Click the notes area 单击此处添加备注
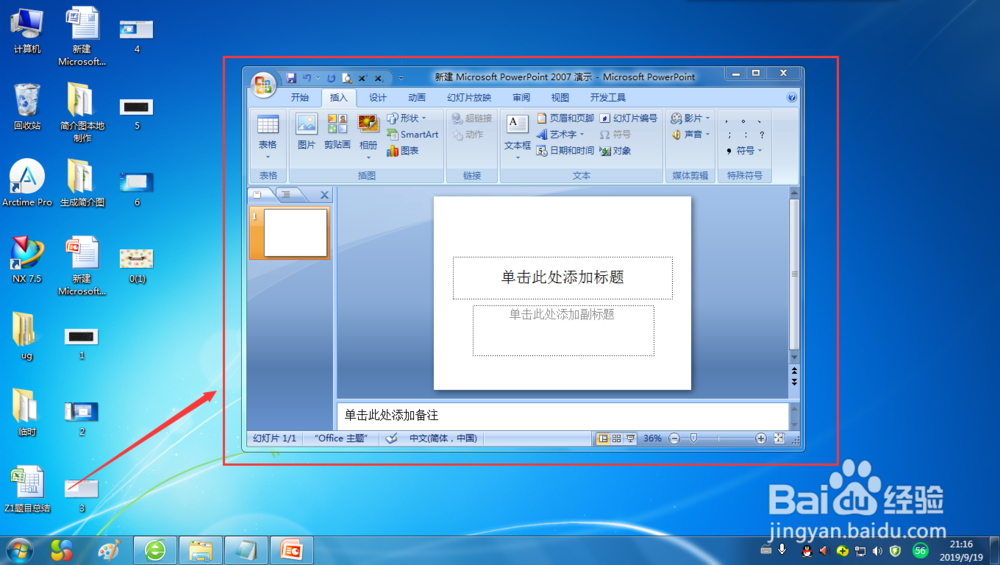 click(x=562, y=416)
